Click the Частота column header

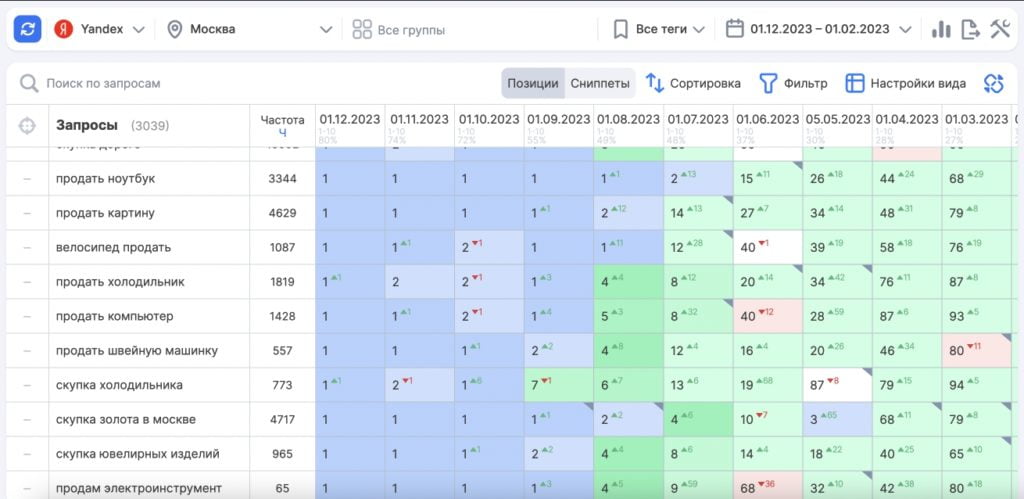coord(282,120)
